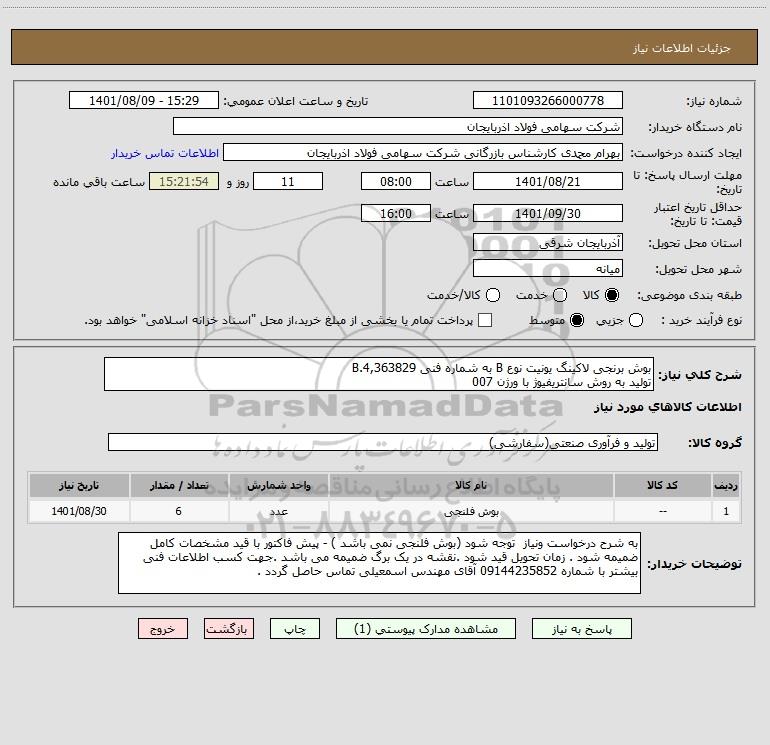Viewport: 770px width, 745px height.
Task: Click the remaining days field 11
Action: [x=288, y=181]
